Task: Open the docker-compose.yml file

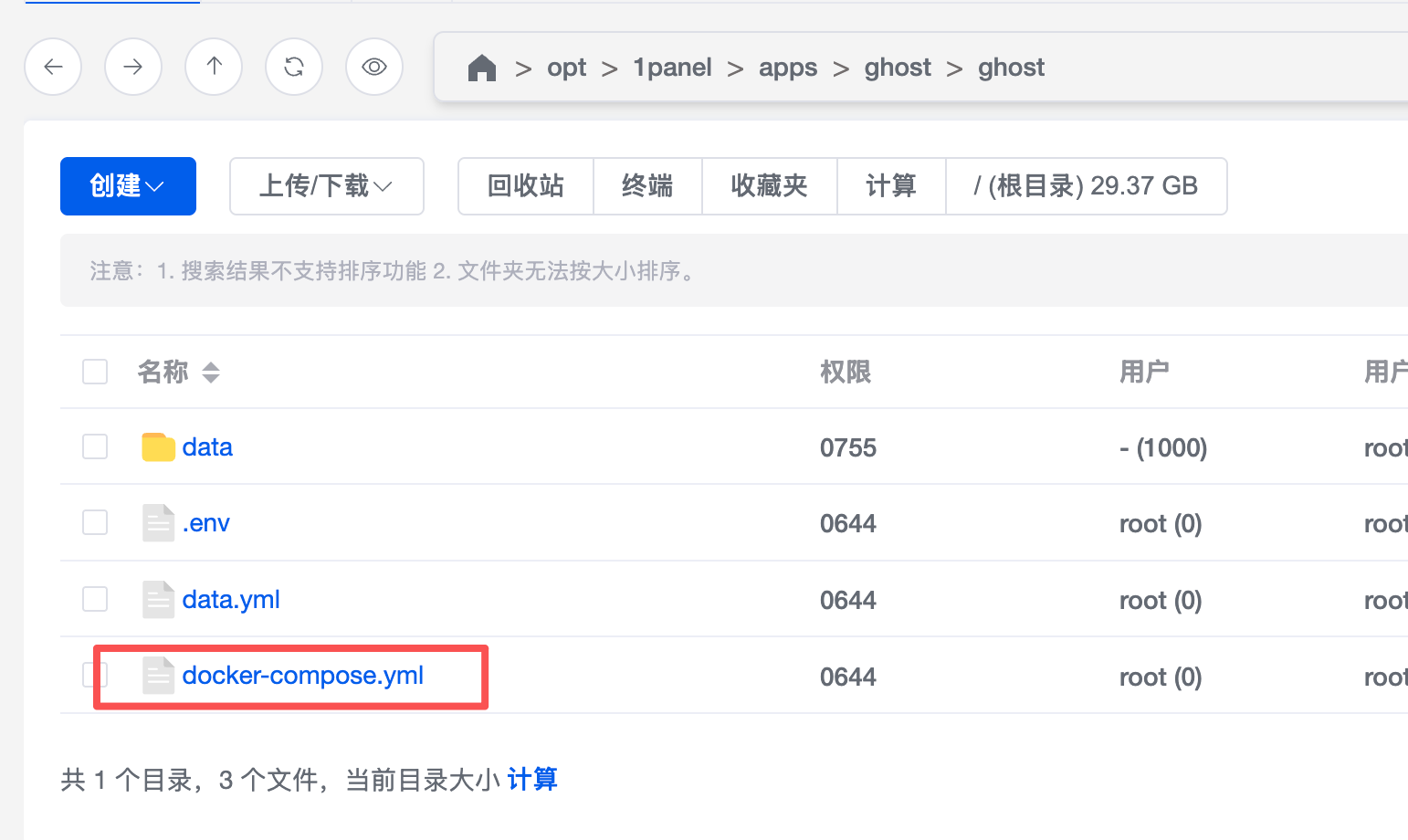Action: coord(302,676)
